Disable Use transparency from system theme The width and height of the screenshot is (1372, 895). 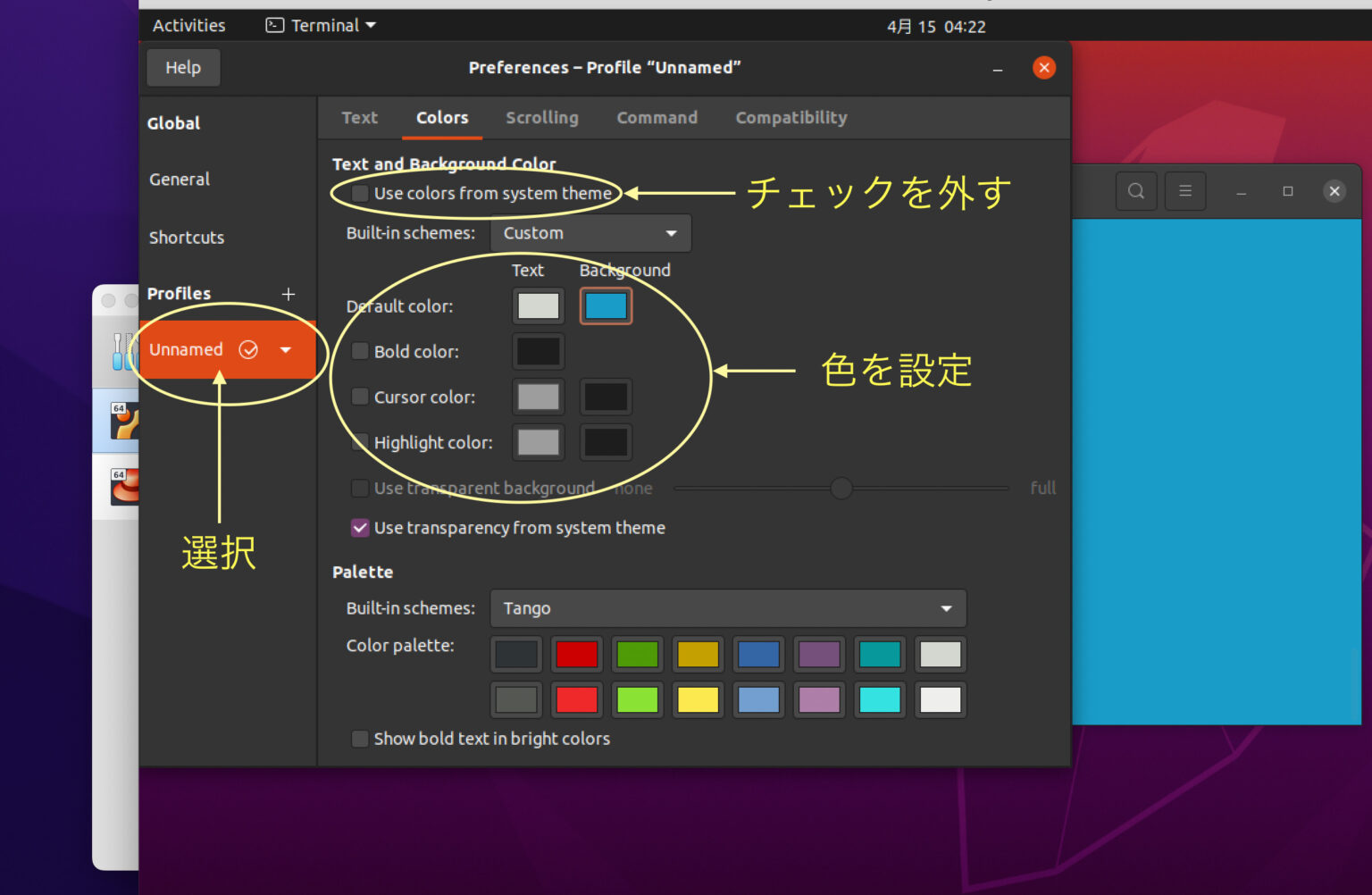point(360,528)
